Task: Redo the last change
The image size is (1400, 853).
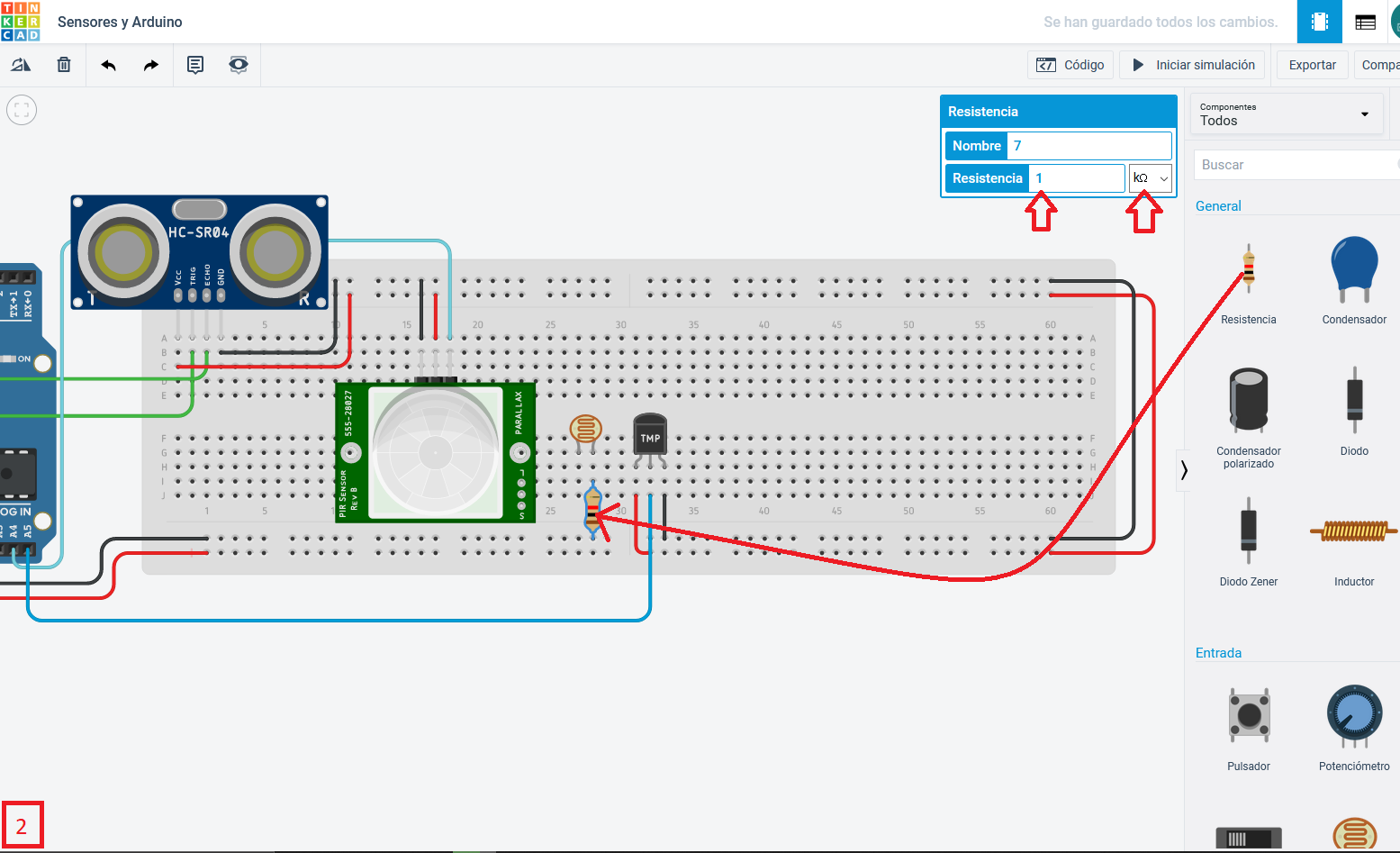Action: click(150, 64)
